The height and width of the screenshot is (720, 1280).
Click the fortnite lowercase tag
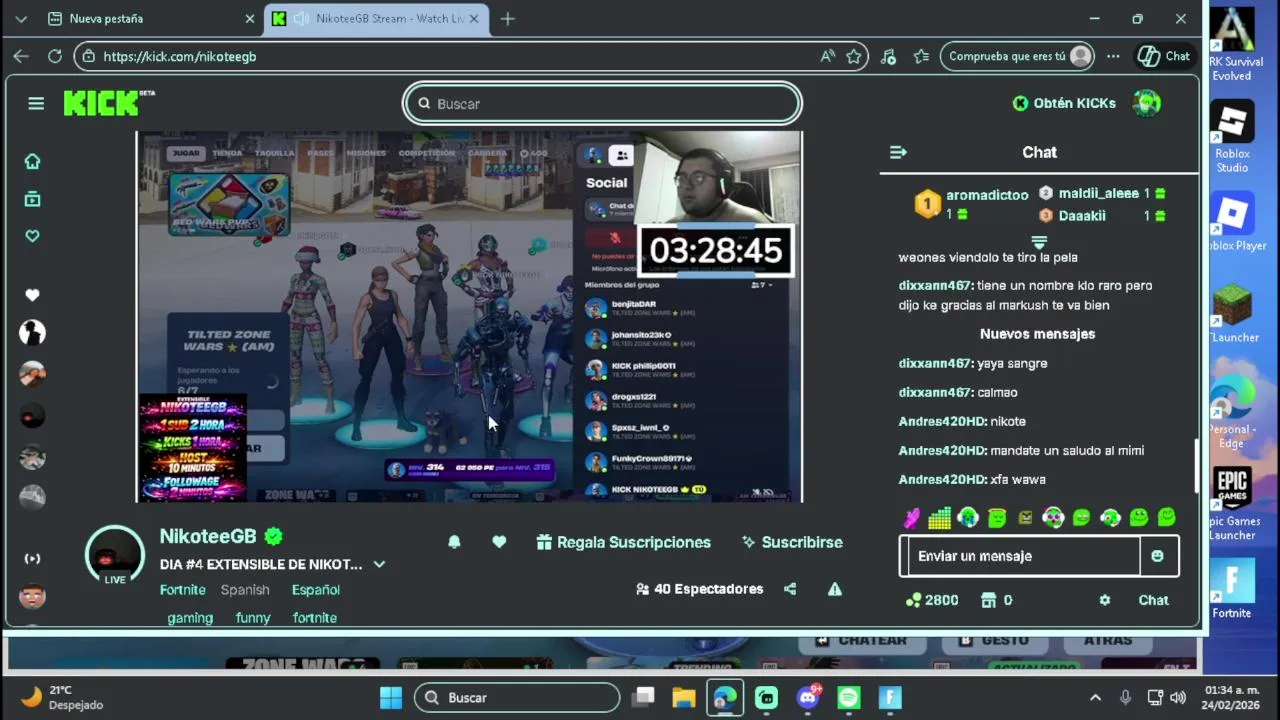[315, 618]
